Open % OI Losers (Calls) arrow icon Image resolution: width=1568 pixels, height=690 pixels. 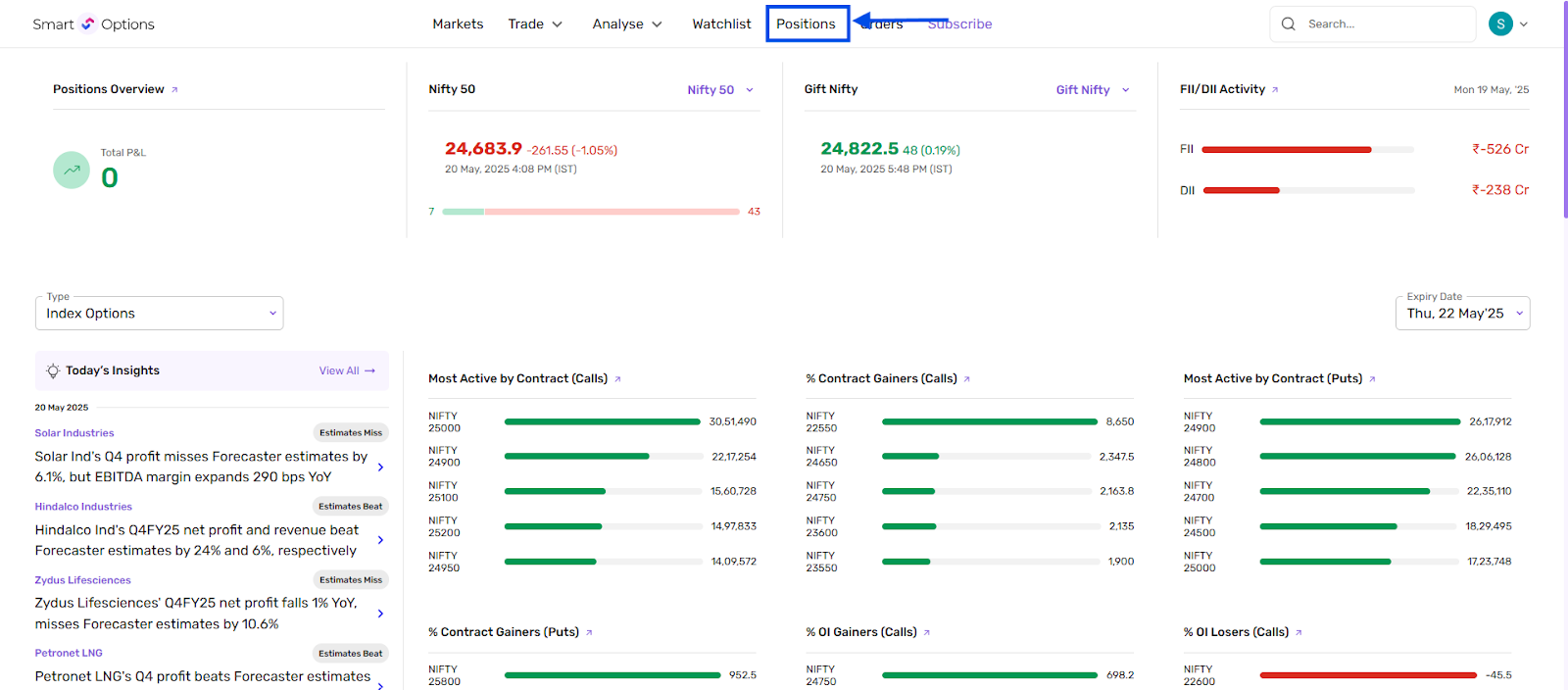point(1298,633)
